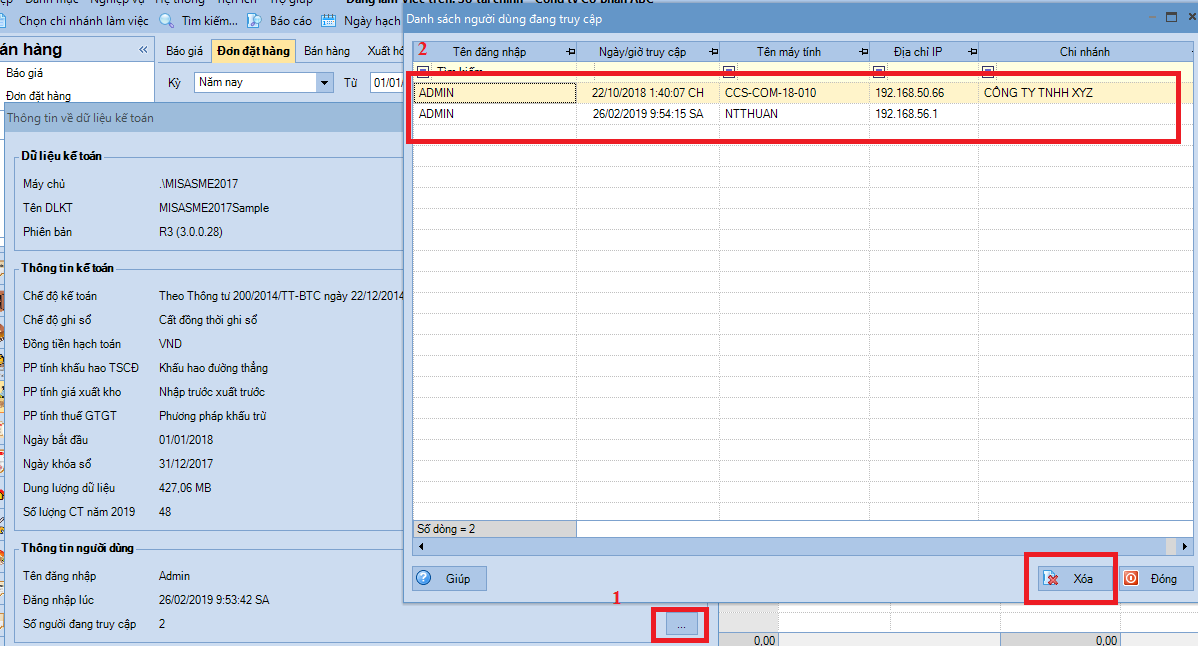Pin the Địa chỉ IP column
This screenshot has width=1198, height=646.
(x=972, y=52)
